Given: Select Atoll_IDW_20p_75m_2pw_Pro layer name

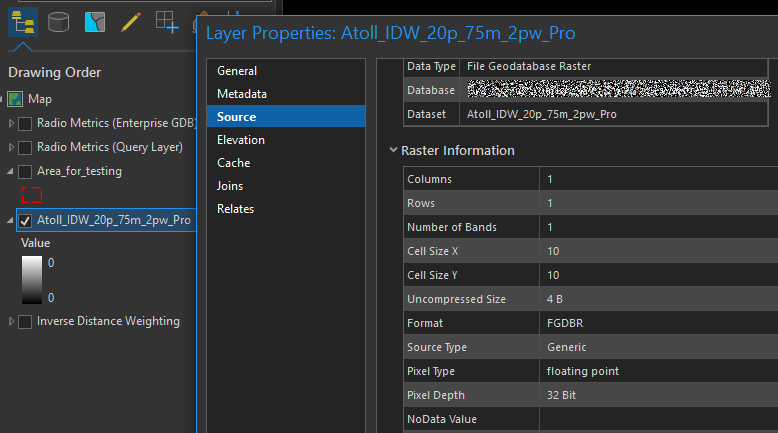Looking at the screenshot, I should coord(114,220).
